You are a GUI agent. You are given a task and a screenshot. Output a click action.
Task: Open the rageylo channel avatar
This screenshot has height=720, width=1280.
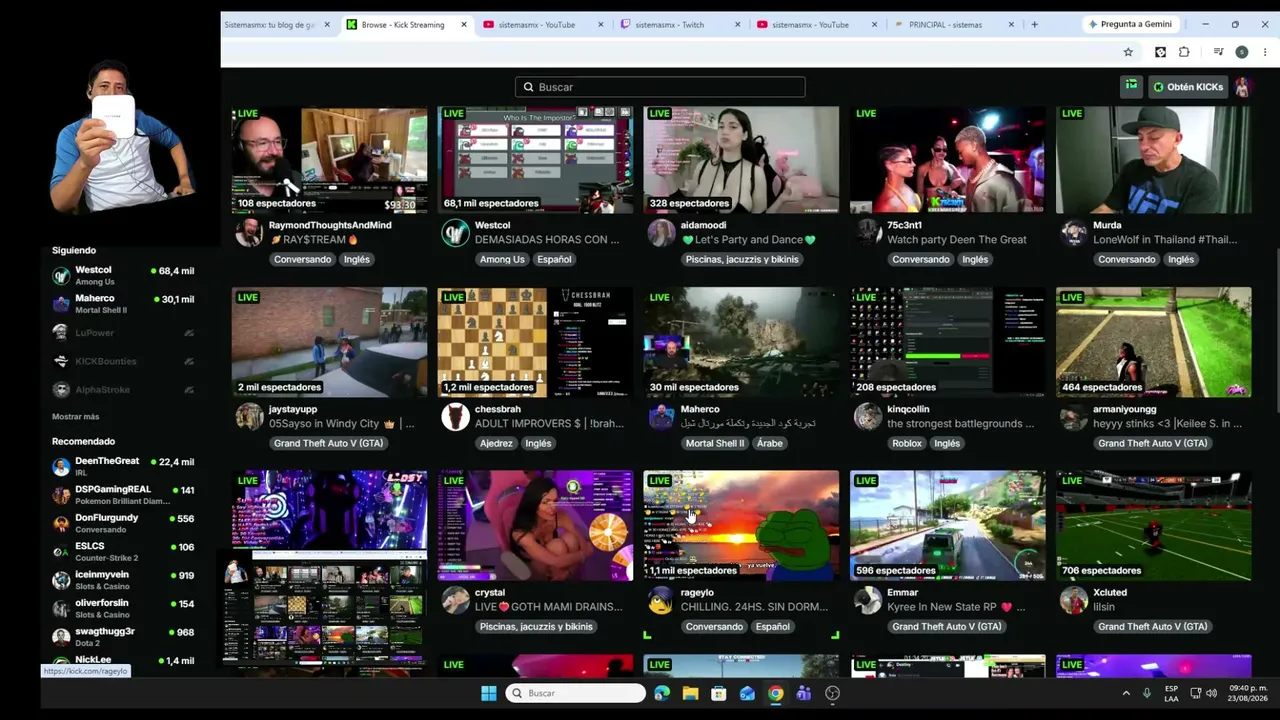tap(661, 600)
